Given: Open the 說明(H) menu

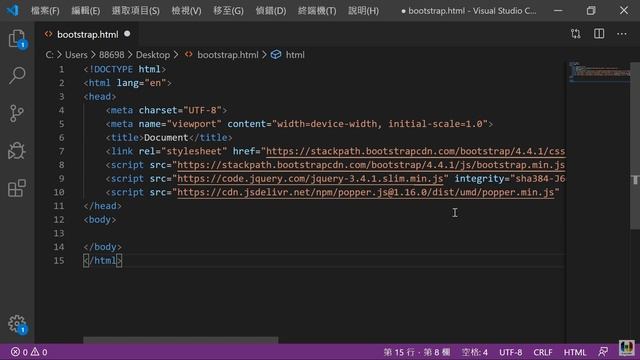Looking at the screenshot, I should [364, 11].
